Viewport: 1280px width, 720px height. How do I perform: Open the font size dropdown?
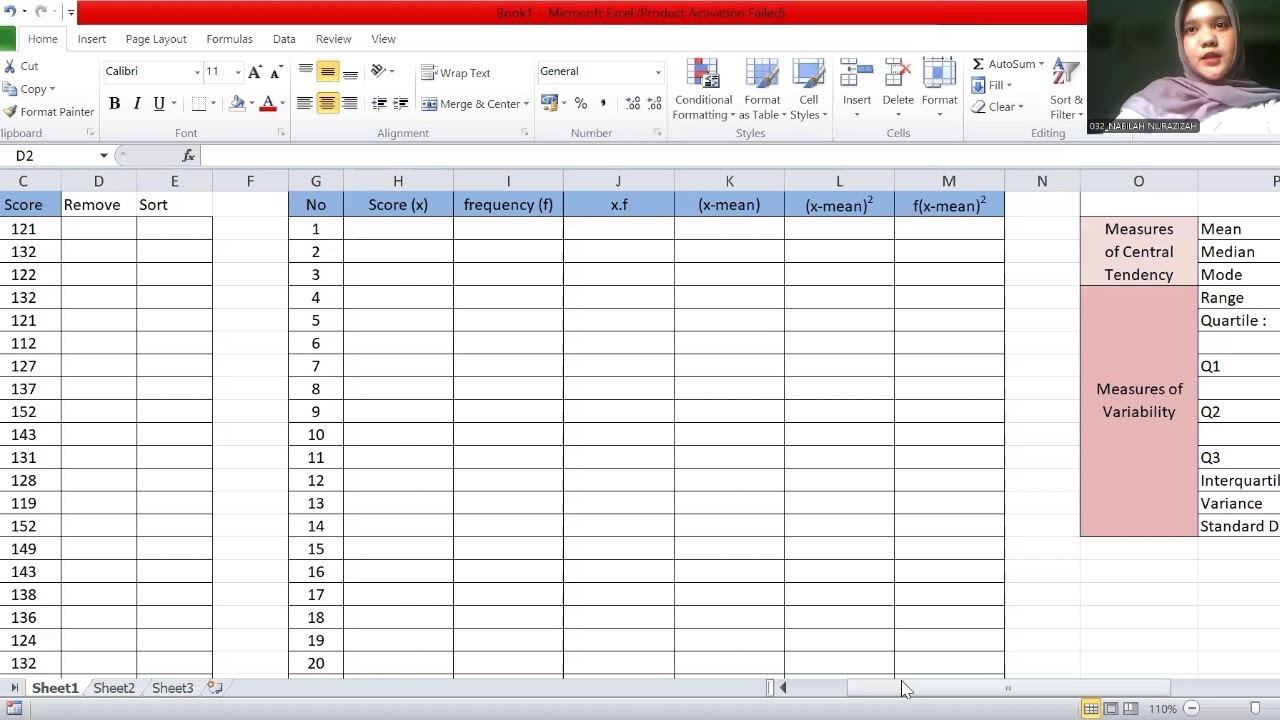pos(237,72)
